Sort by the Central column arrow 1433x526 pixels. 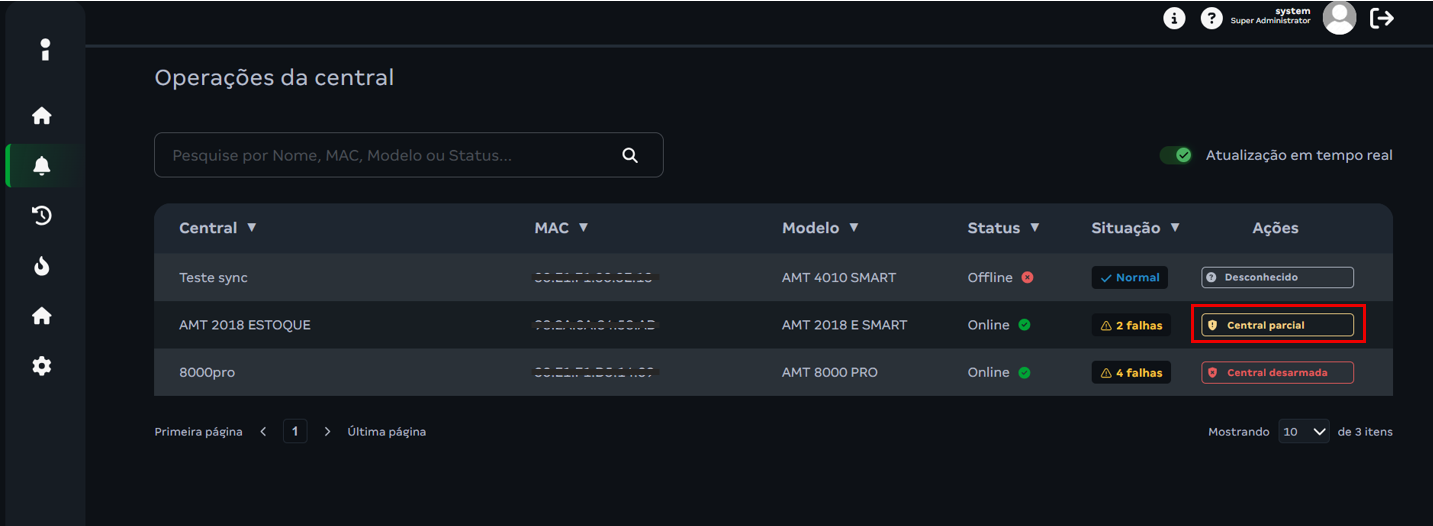tap(252, 228)
